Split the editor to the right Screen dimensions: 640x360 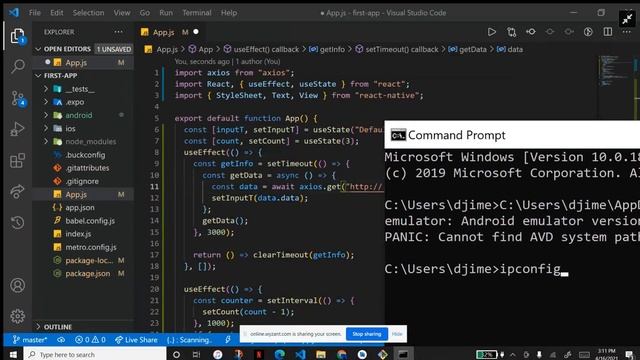[x=608, y=32]
